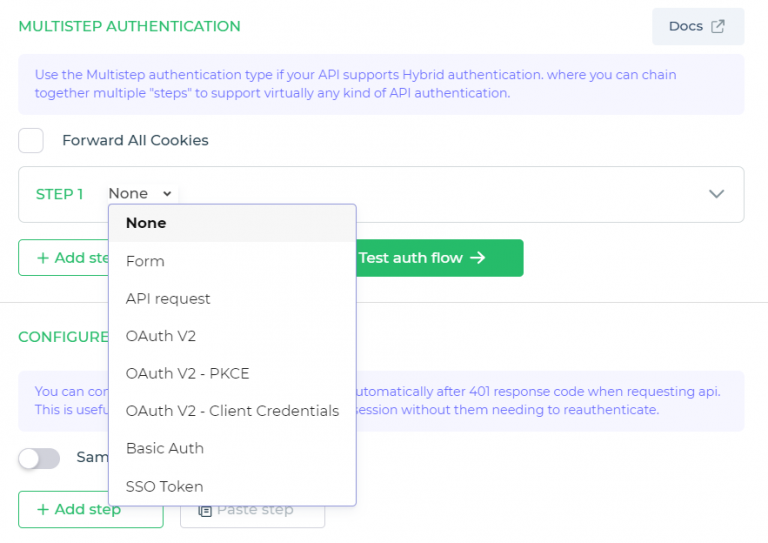The height and width of the screenshot is (543, 768).
Task: Select OAuth V2 - PKCE option
Action: pos(187,374)
